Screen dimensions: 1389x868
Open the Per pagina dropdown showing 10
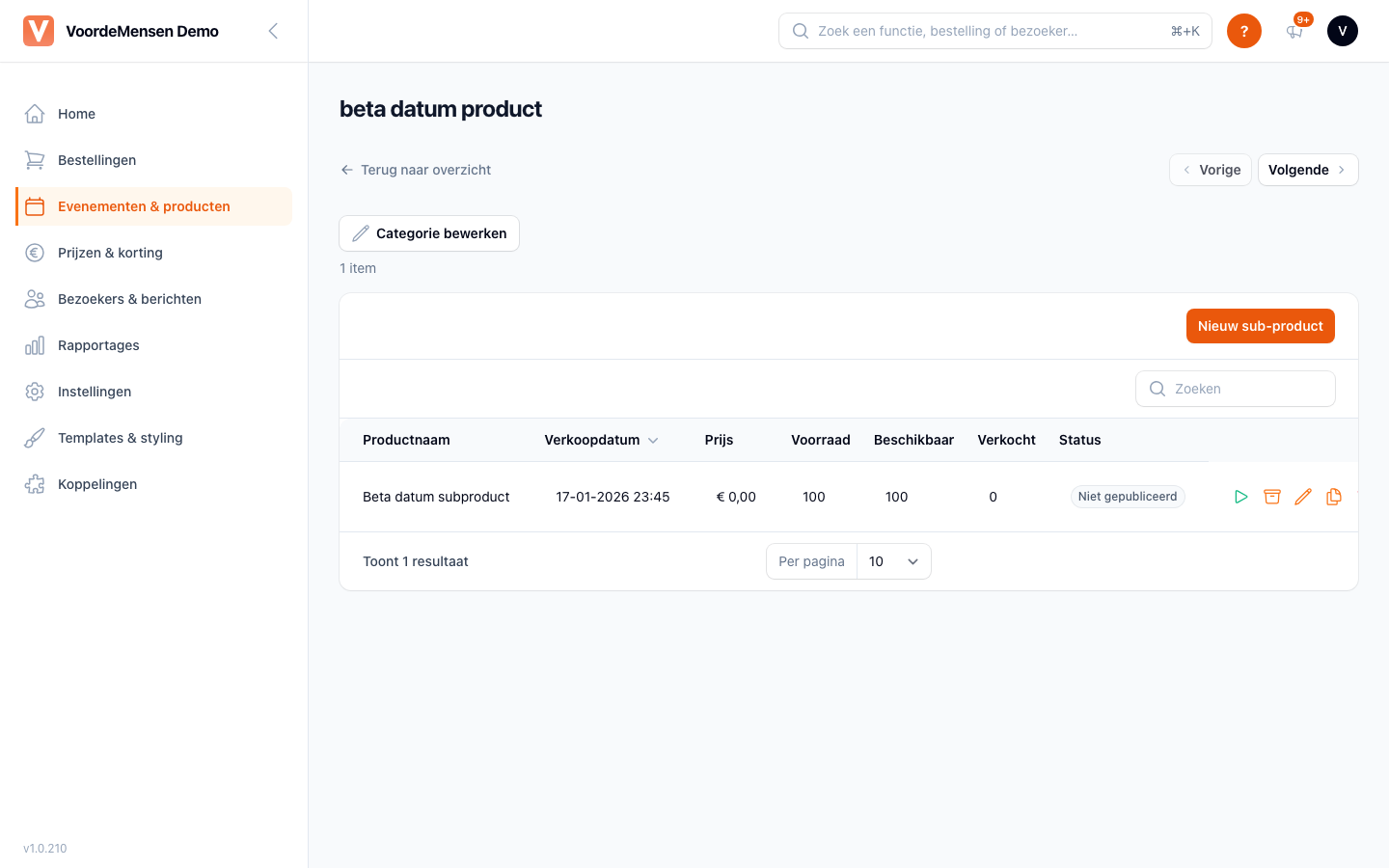pos(894,561)
